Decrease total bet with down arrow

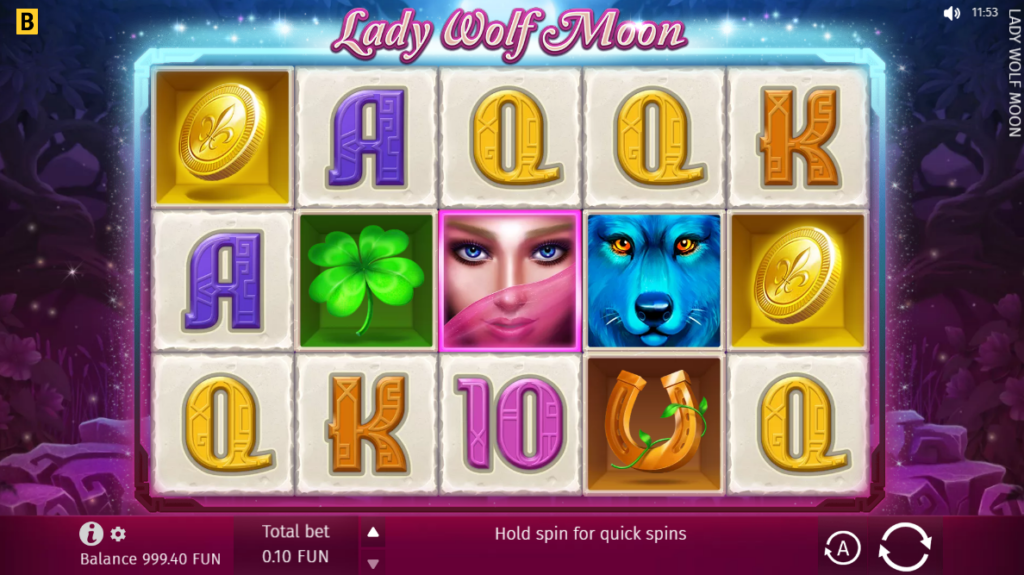click(373, 563)
